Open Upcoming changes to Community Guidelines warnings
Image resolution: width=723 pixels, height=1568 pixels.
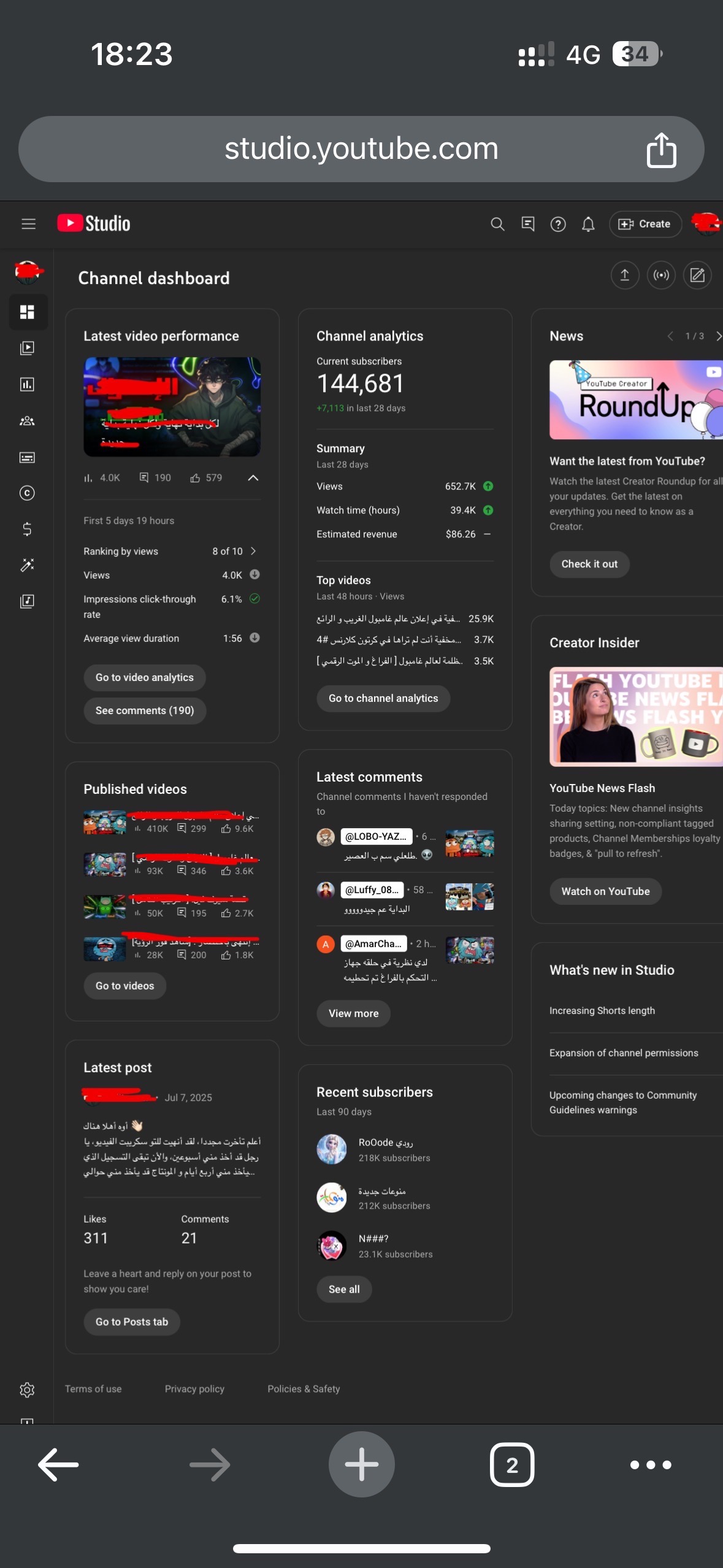tap(623, 1102)
